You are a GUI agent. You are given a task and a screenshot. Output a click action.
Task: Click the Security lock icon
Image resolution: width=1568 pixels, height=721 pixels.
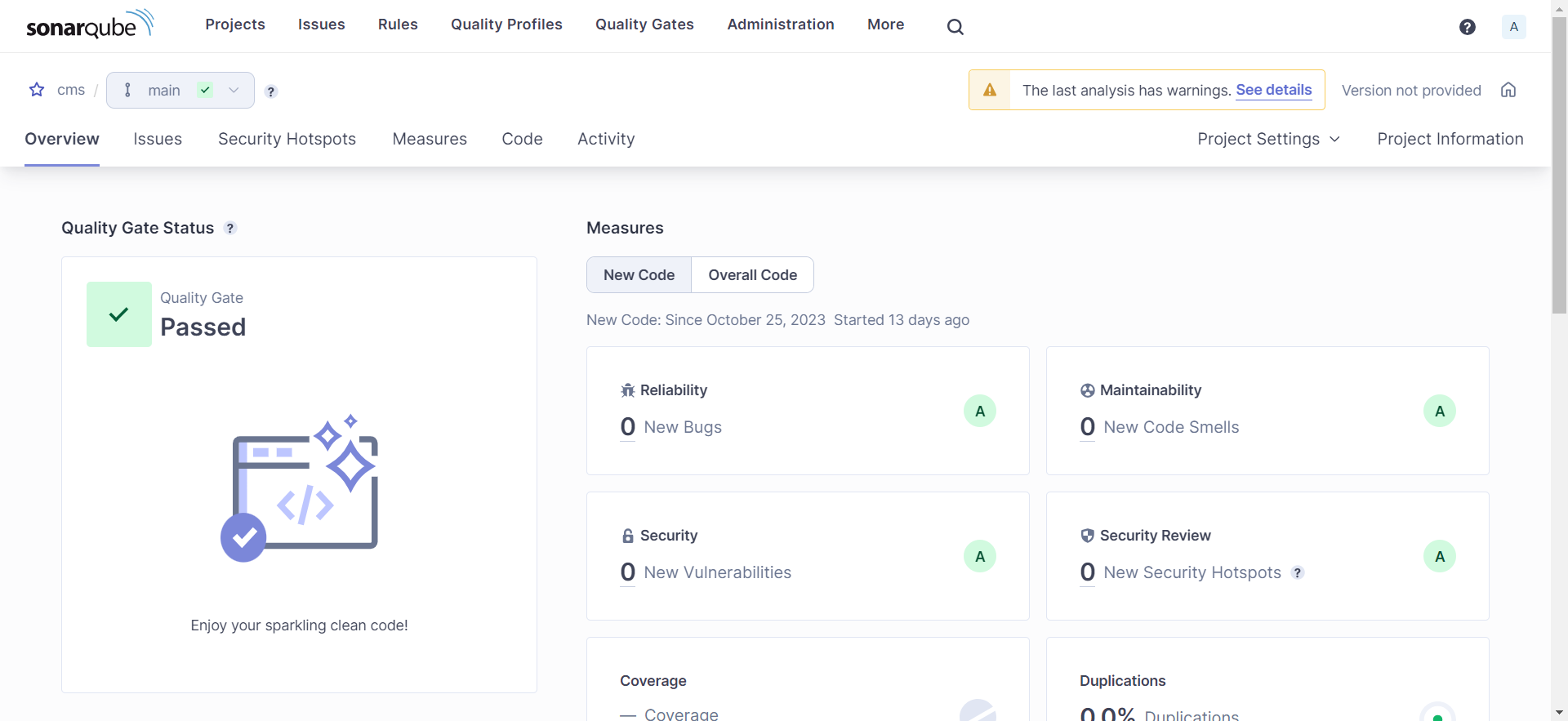[x=627, y=536]
